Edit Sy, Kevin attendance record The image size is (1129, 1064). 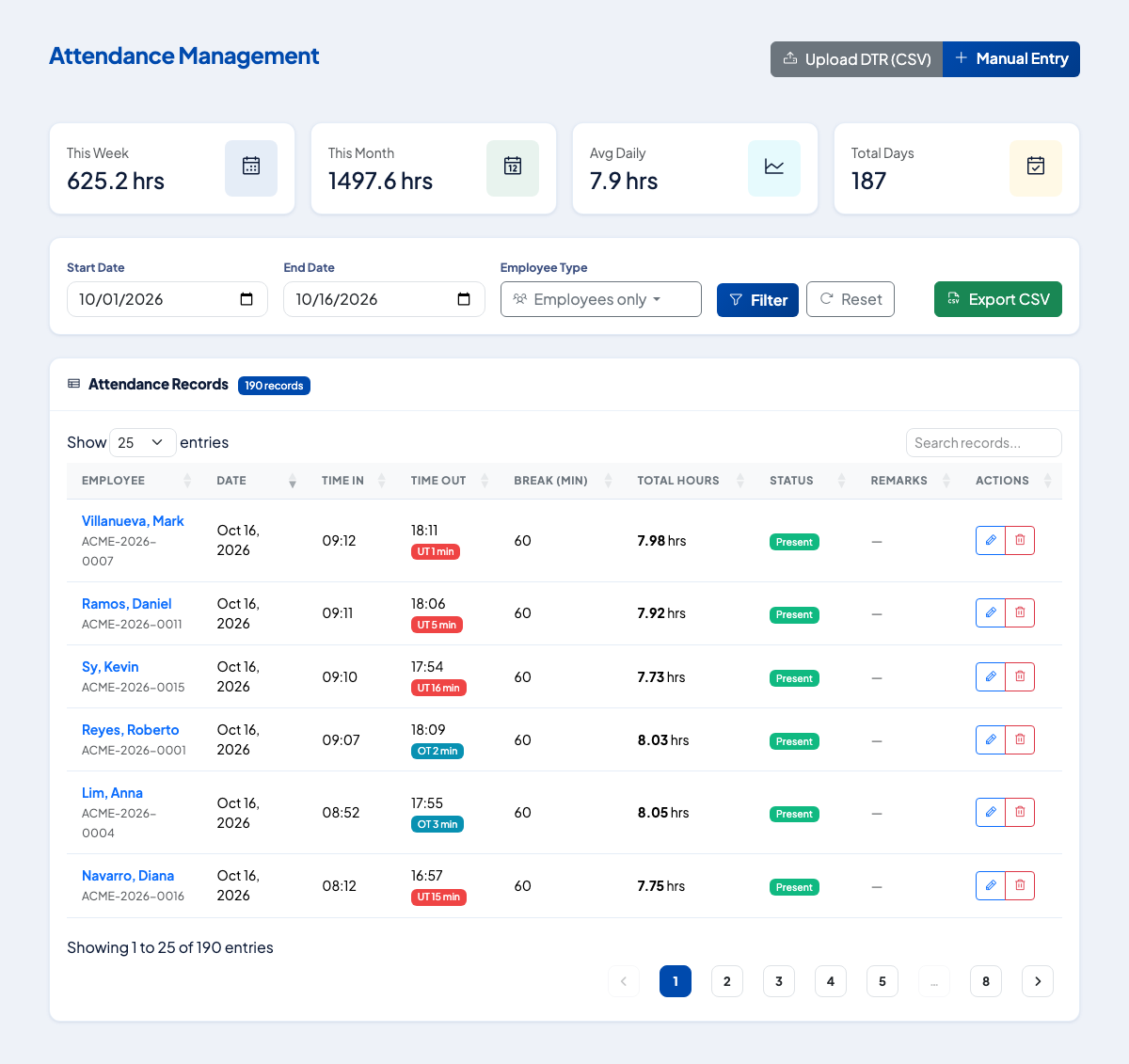pyautogui.click(x=991, y=676)
